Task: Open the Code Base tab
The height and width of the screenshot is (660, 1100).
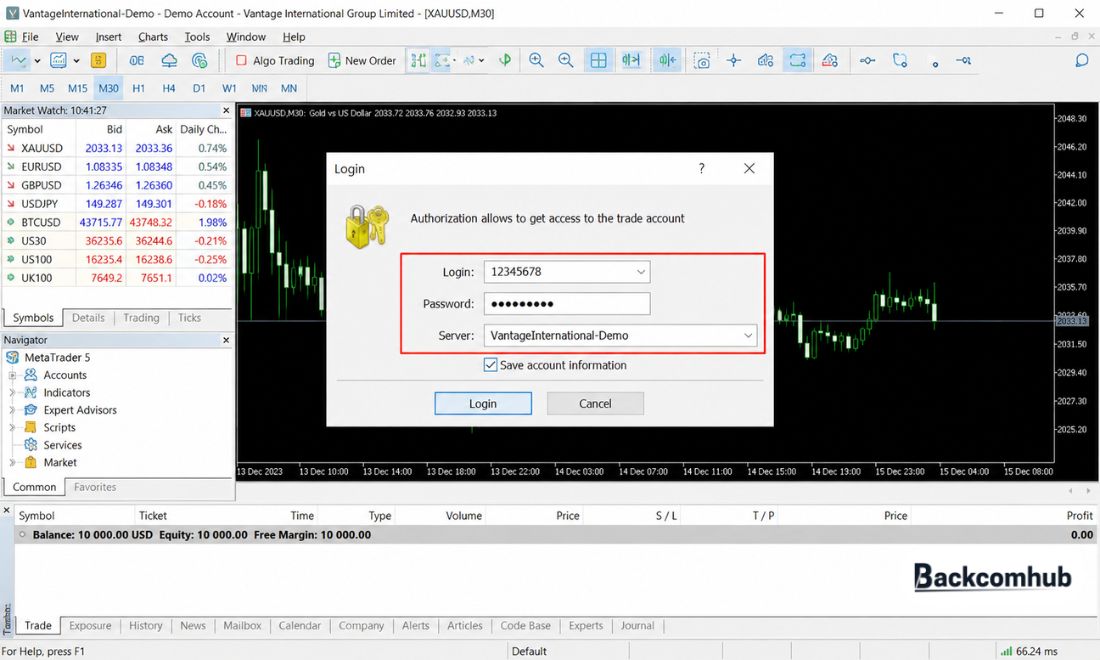Action: click(525, 626)
